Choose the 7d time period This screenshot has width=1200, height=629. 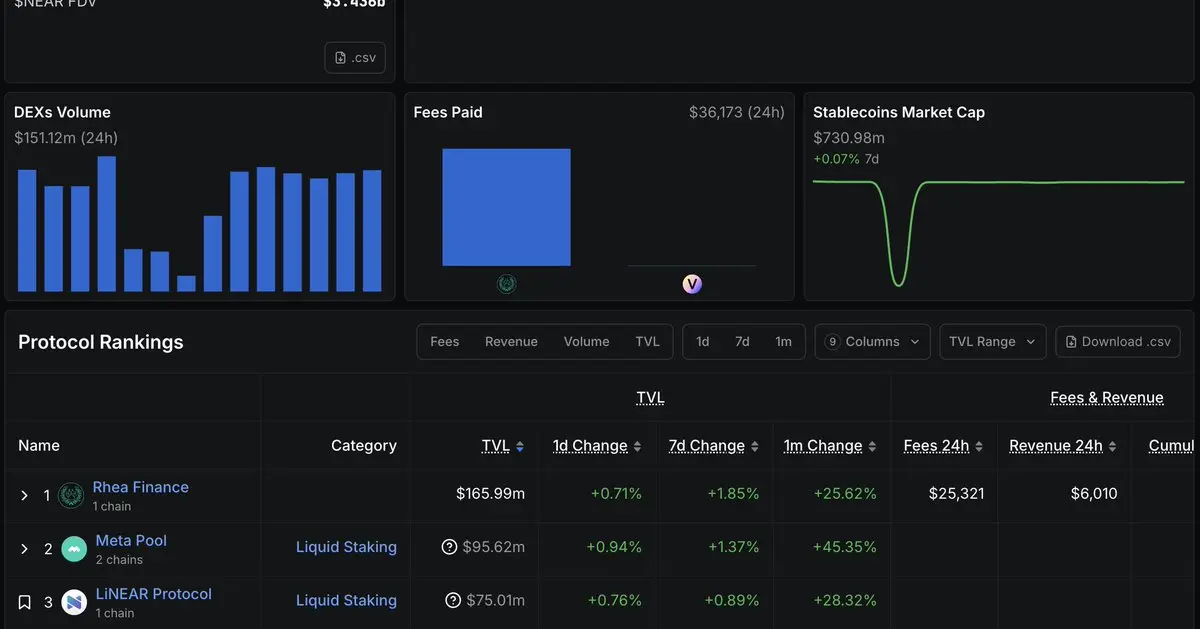pyautogui.click(x=742, y=342)
